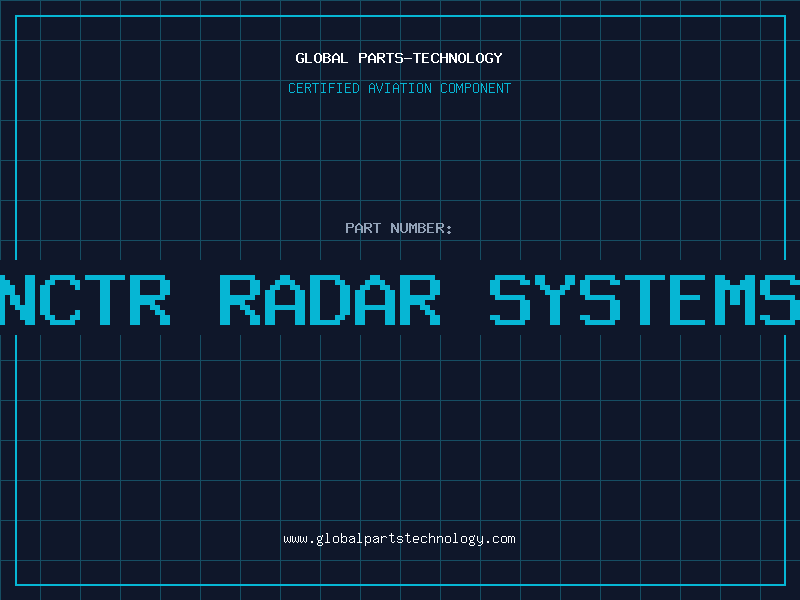Select the CERTIFIED AVIATION COMPONENT subtitle
This screenshot has width=800, height=600.
[x=399, y=88]
